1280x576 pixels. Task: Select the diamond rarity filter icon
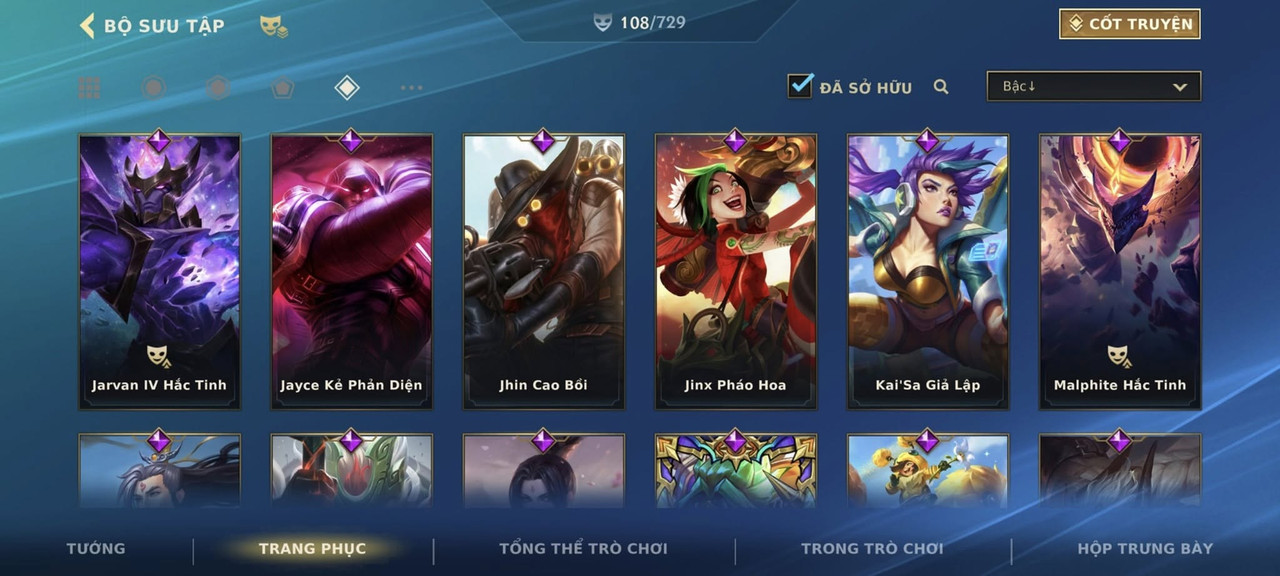click(x=346, y=88)
